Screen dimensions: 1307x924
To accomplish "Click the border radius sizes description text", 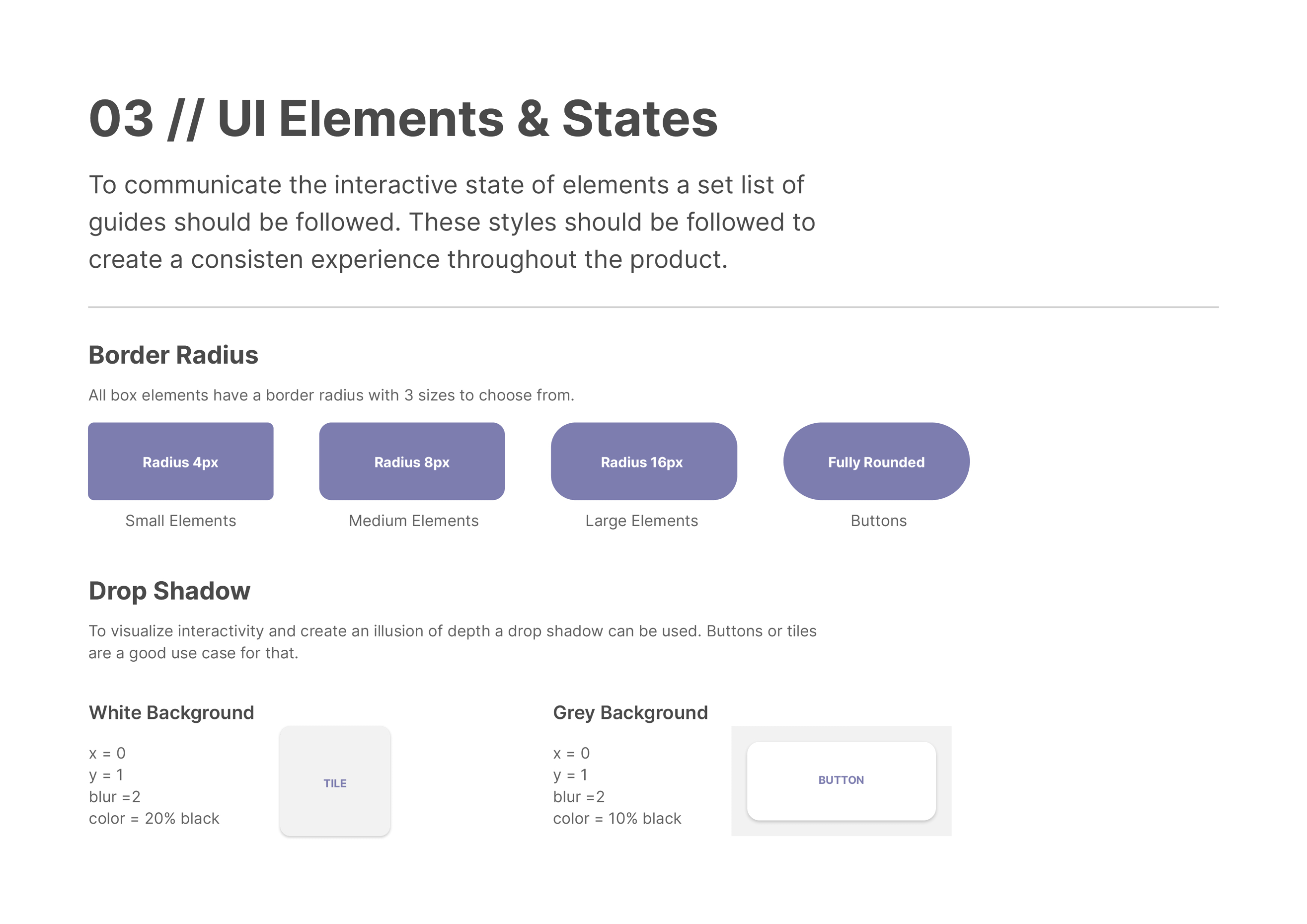I will [331, 395].
